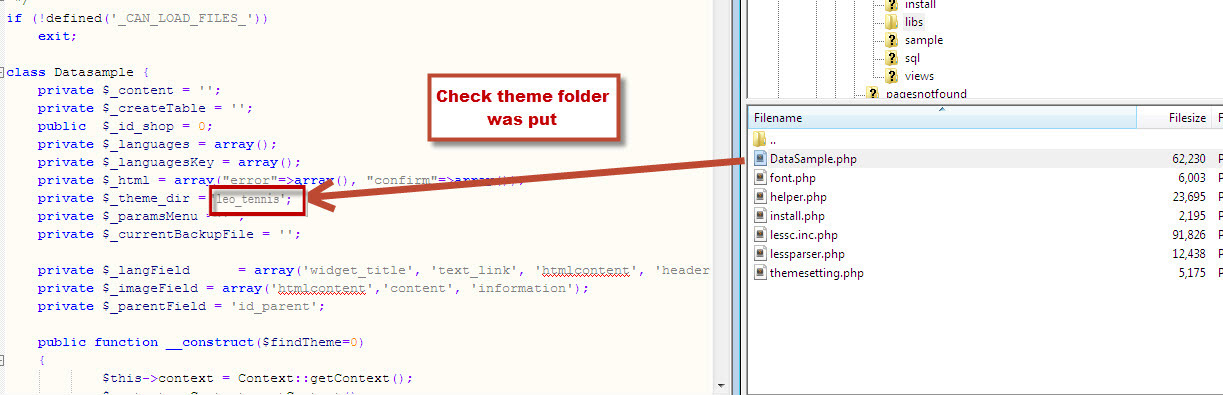Open the parent directory folder icon

pos(760,139)
